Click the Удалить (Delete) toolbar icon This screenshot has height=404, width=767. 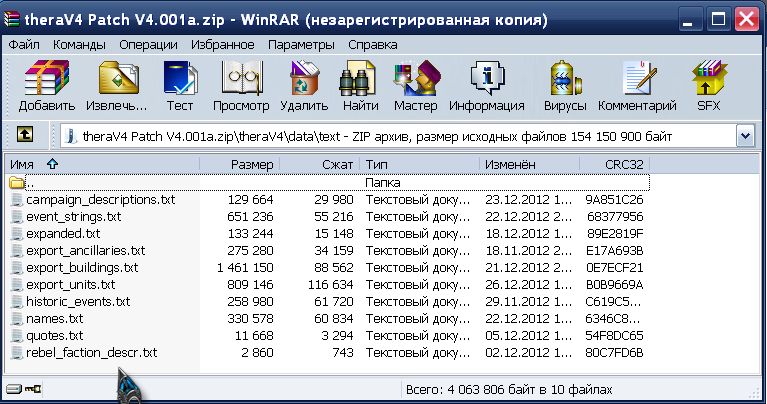[304, 78]
